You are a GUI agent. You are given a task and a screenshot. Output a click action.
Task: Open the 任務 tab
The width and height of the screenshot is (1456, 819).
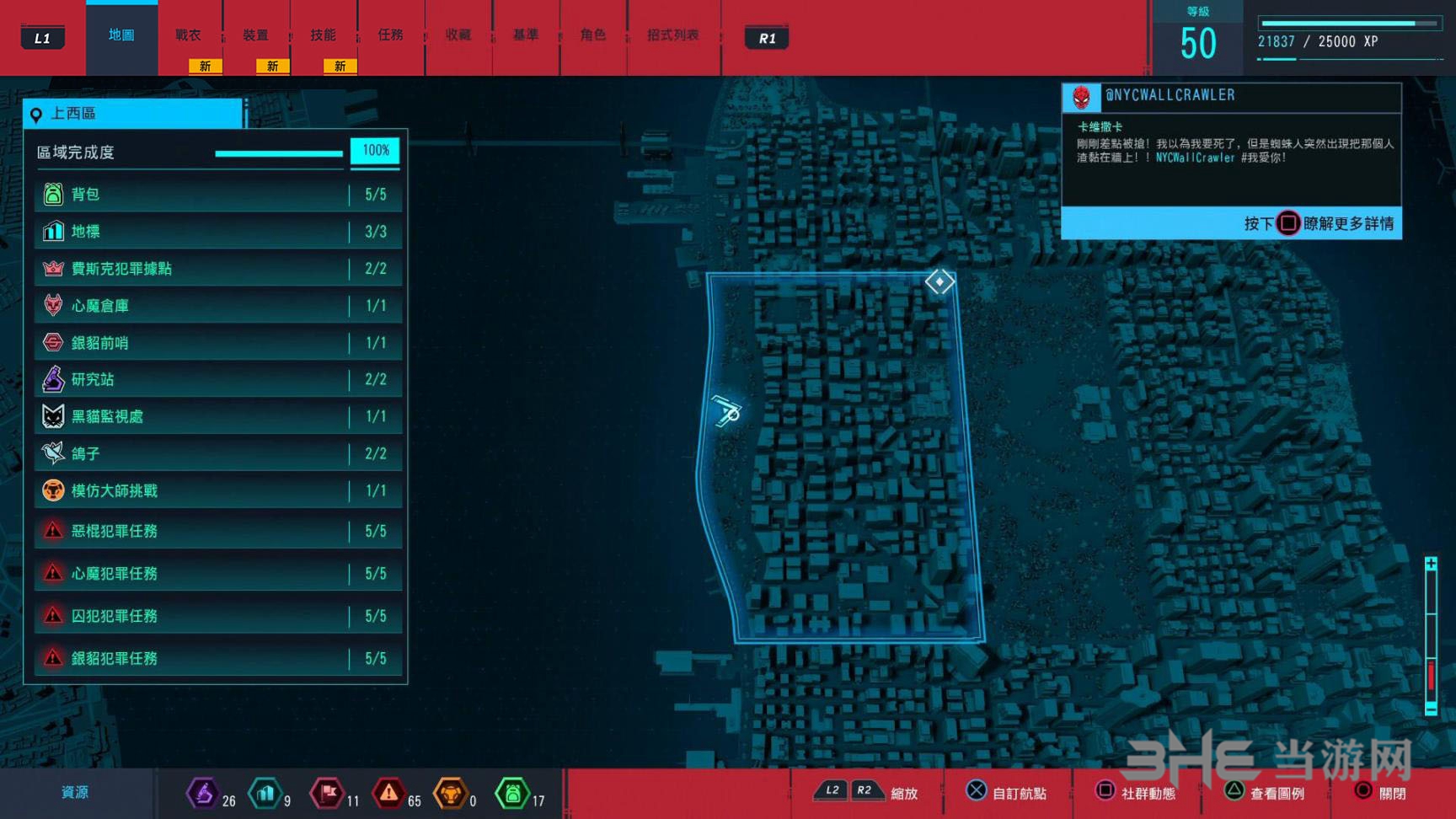391,35
